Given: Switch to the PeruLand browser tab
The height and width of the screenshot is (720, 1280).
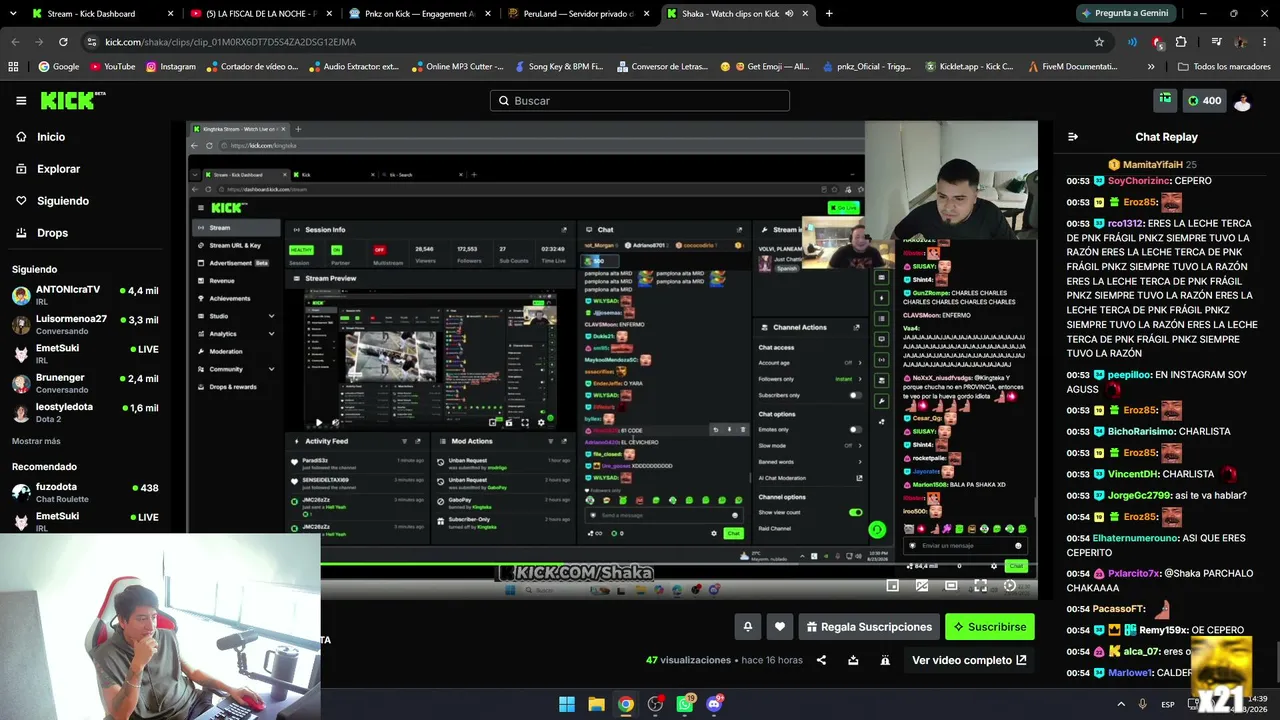Looking at the screenshot, I should [x=577, y=14].
